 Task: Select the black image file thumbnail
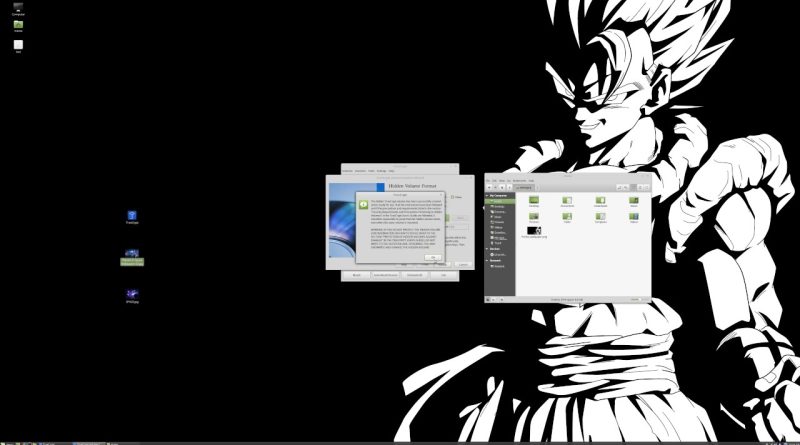[x=534, y=231]
